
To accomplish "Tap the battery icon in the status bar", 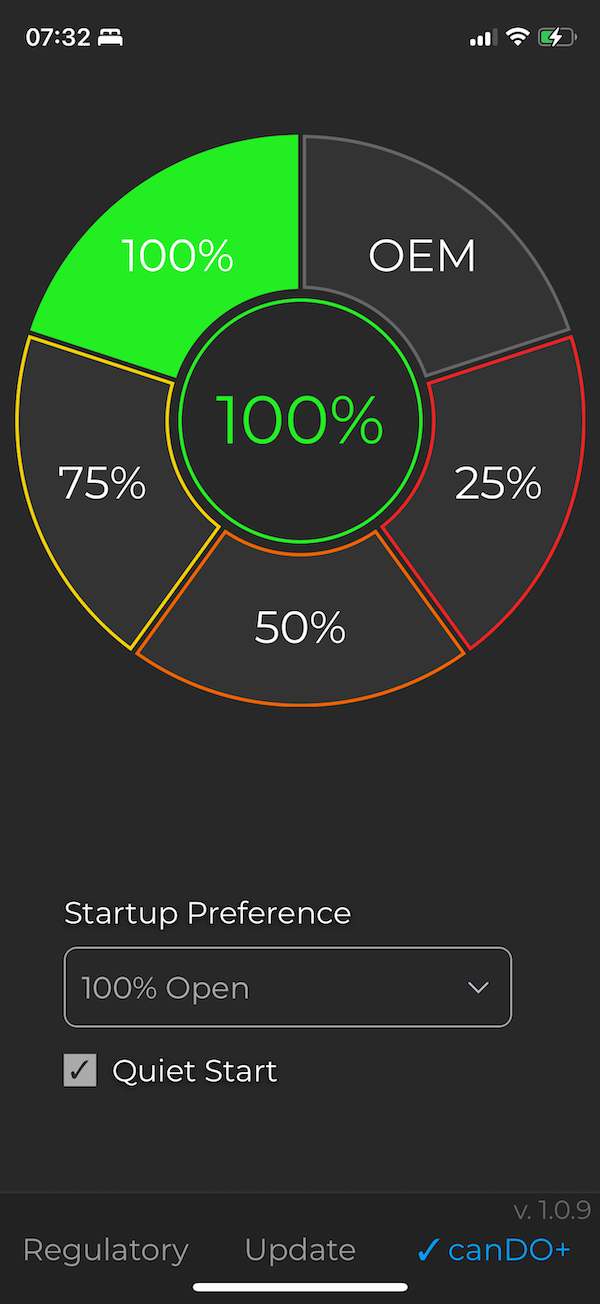I will [556, 36].
